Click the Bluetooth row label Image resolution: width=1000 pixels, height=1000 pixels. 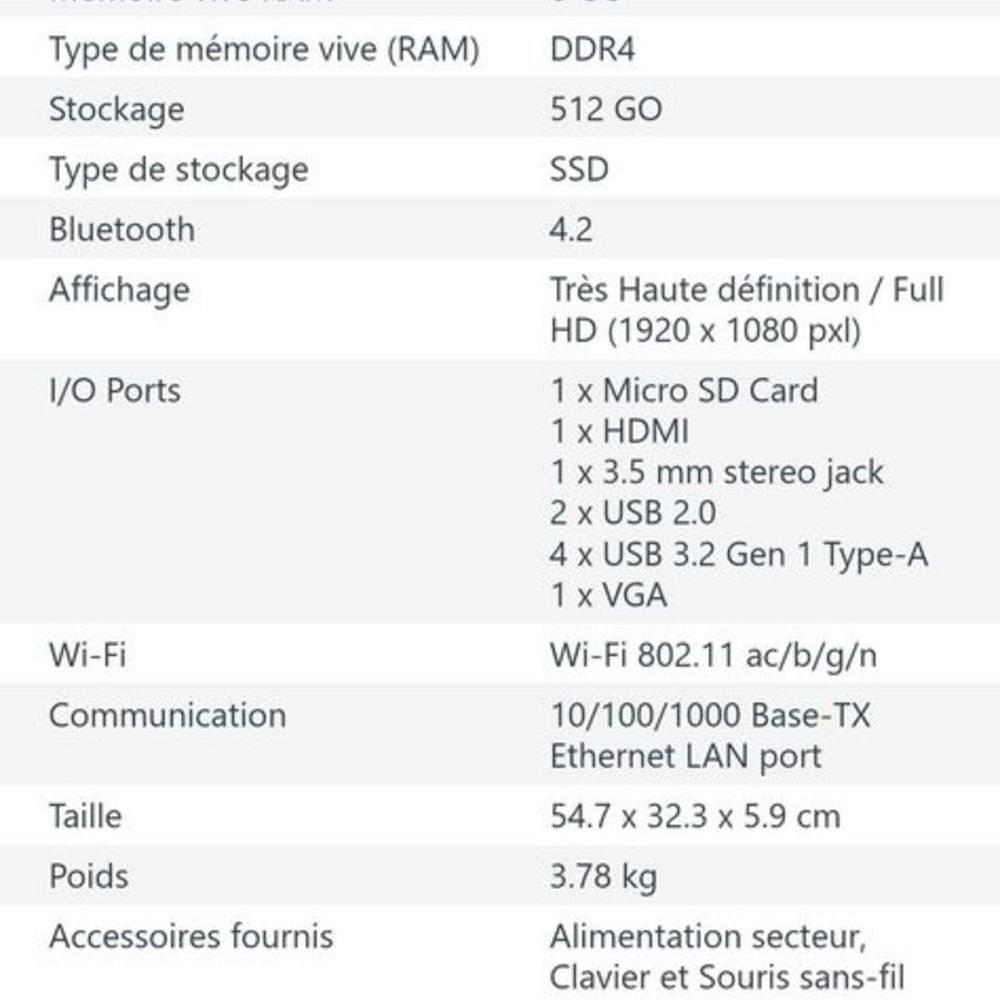[122, 229]
